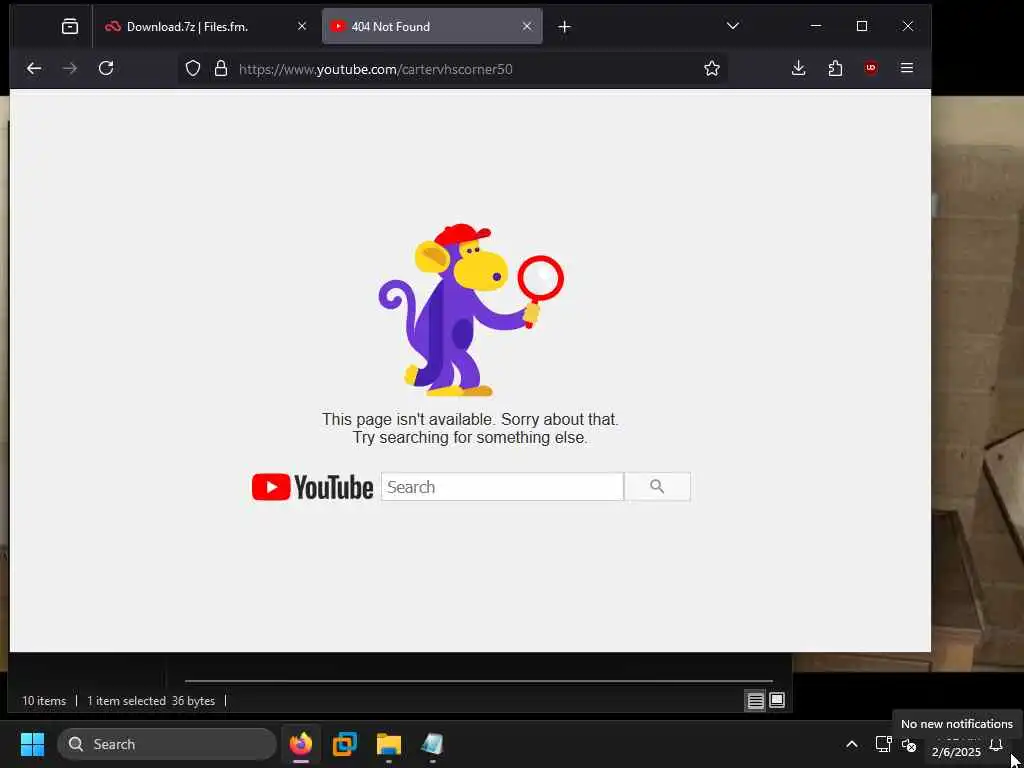Close the Firefox window

pos(908,26)
